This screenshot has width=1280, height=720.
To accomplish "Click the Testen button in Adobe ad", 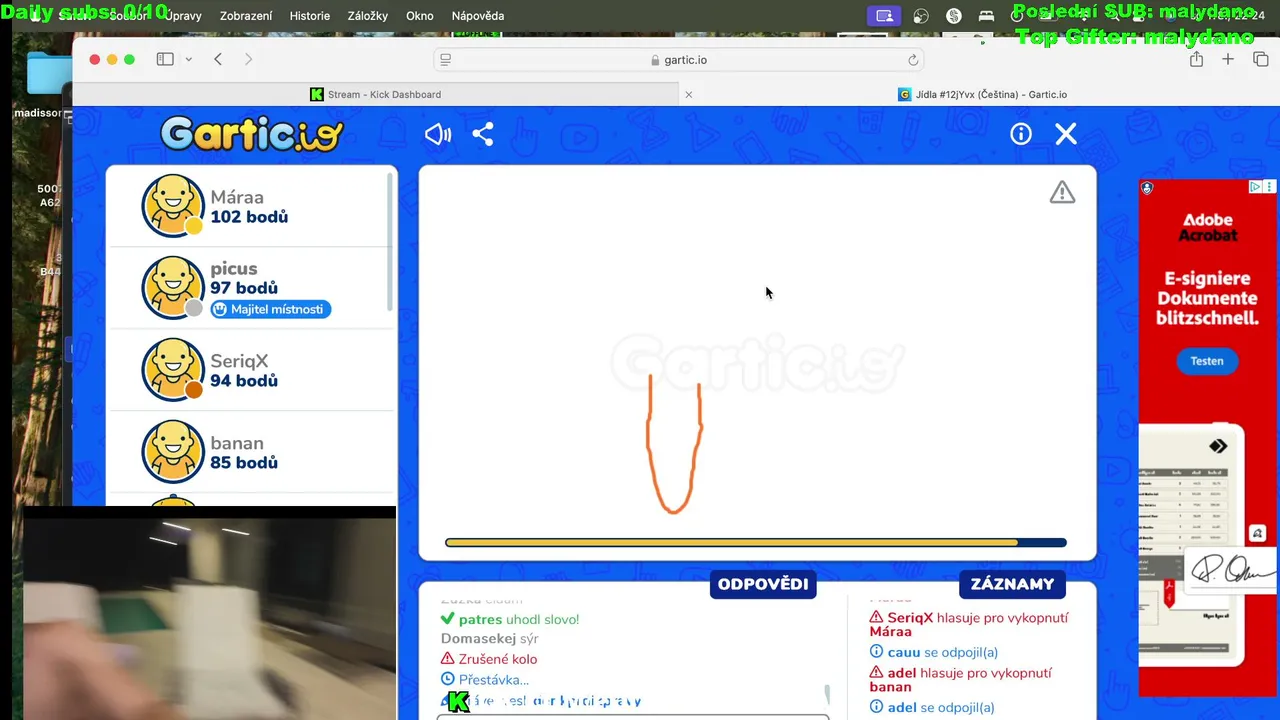I will (1207, 361).
